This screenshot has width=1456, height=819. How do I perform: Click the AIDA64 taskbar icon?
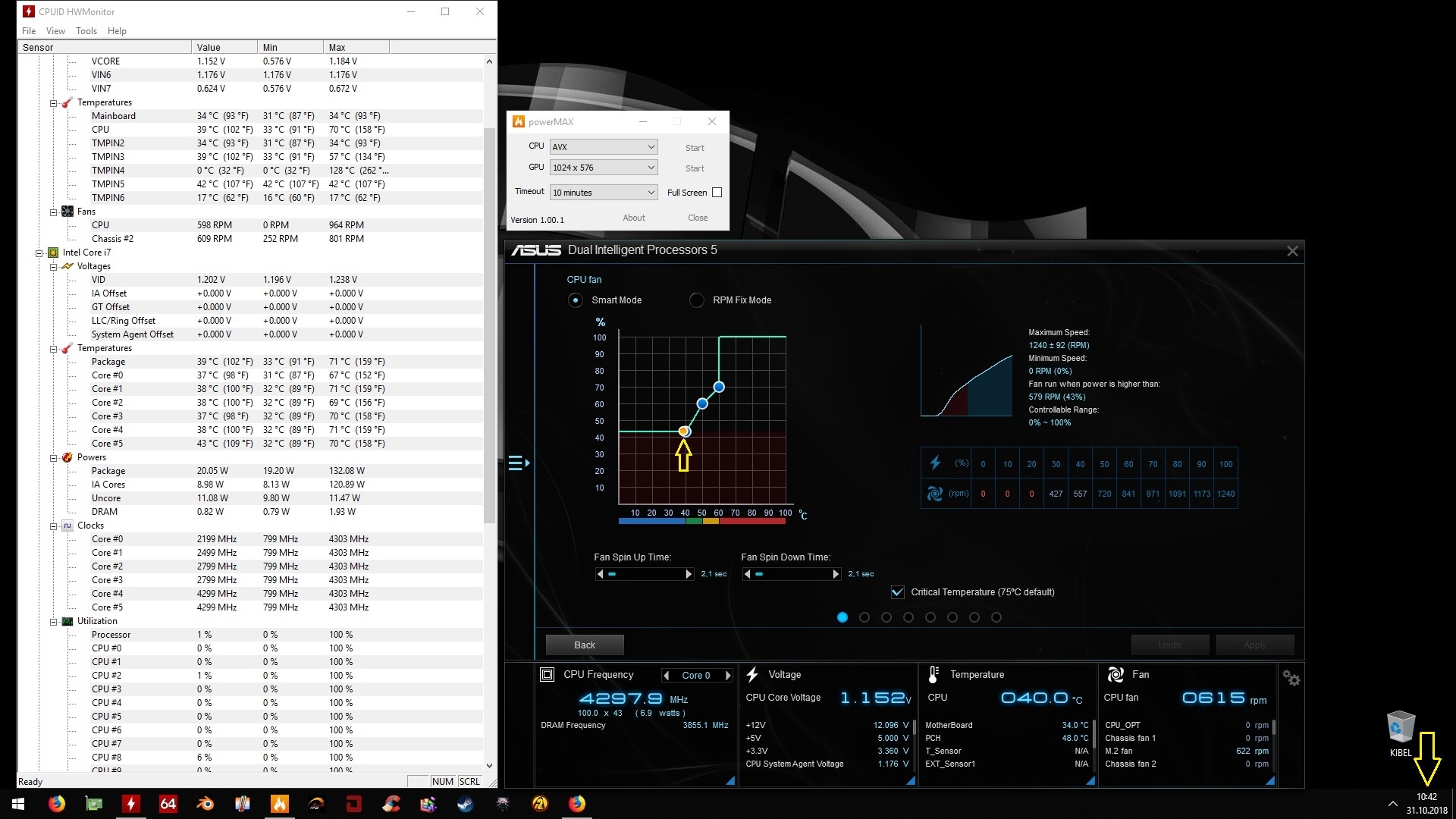(x=168, y=804)
